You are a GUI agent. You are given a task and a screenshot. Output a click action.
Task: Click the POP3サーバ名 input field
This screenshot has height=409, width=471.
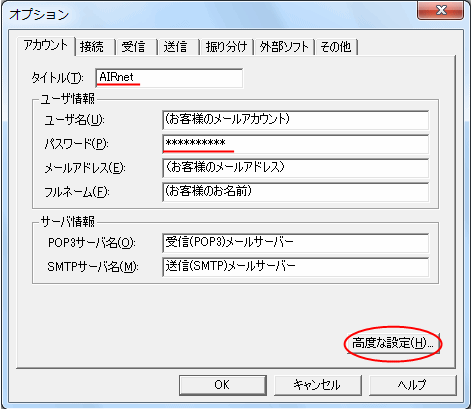(296, 243)
